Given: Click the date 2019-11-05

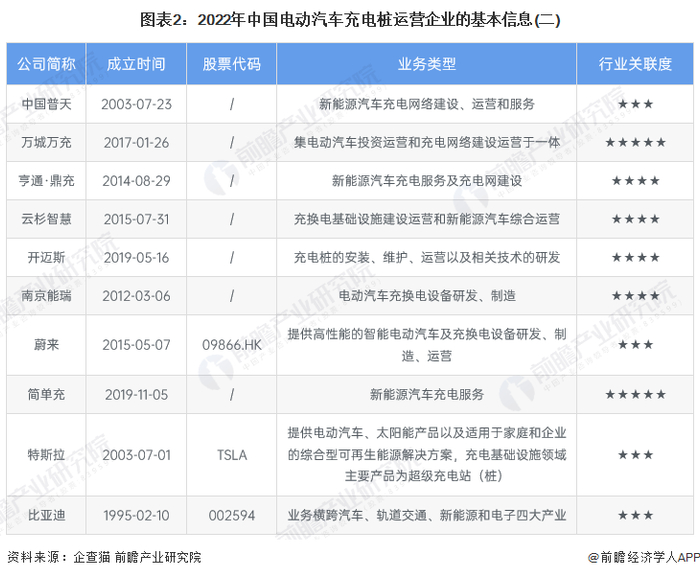Looking at the screenshot, I should coord(136,394).
